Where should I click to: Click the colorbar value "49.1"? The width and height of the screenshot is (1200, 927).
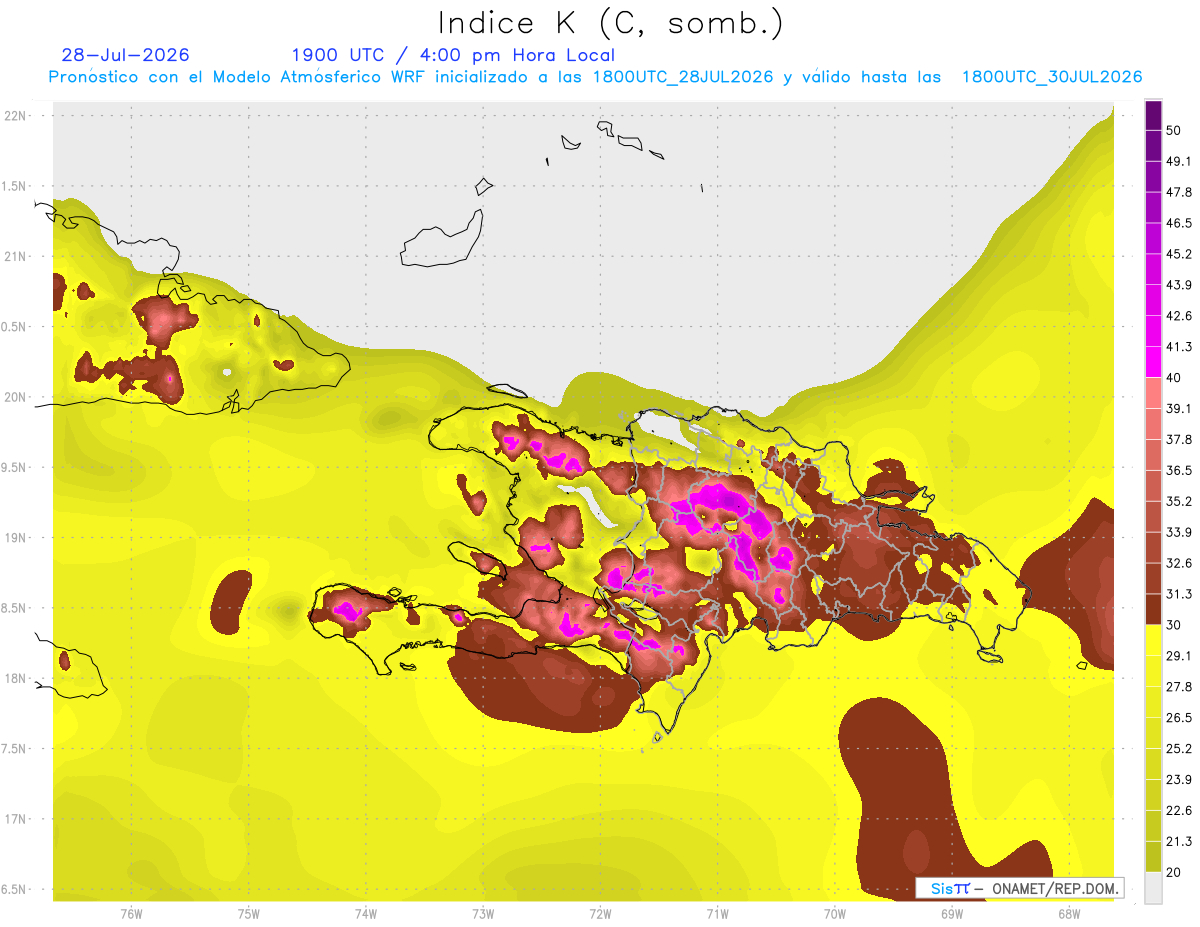pyautogui.click(x=1179, y=161)
